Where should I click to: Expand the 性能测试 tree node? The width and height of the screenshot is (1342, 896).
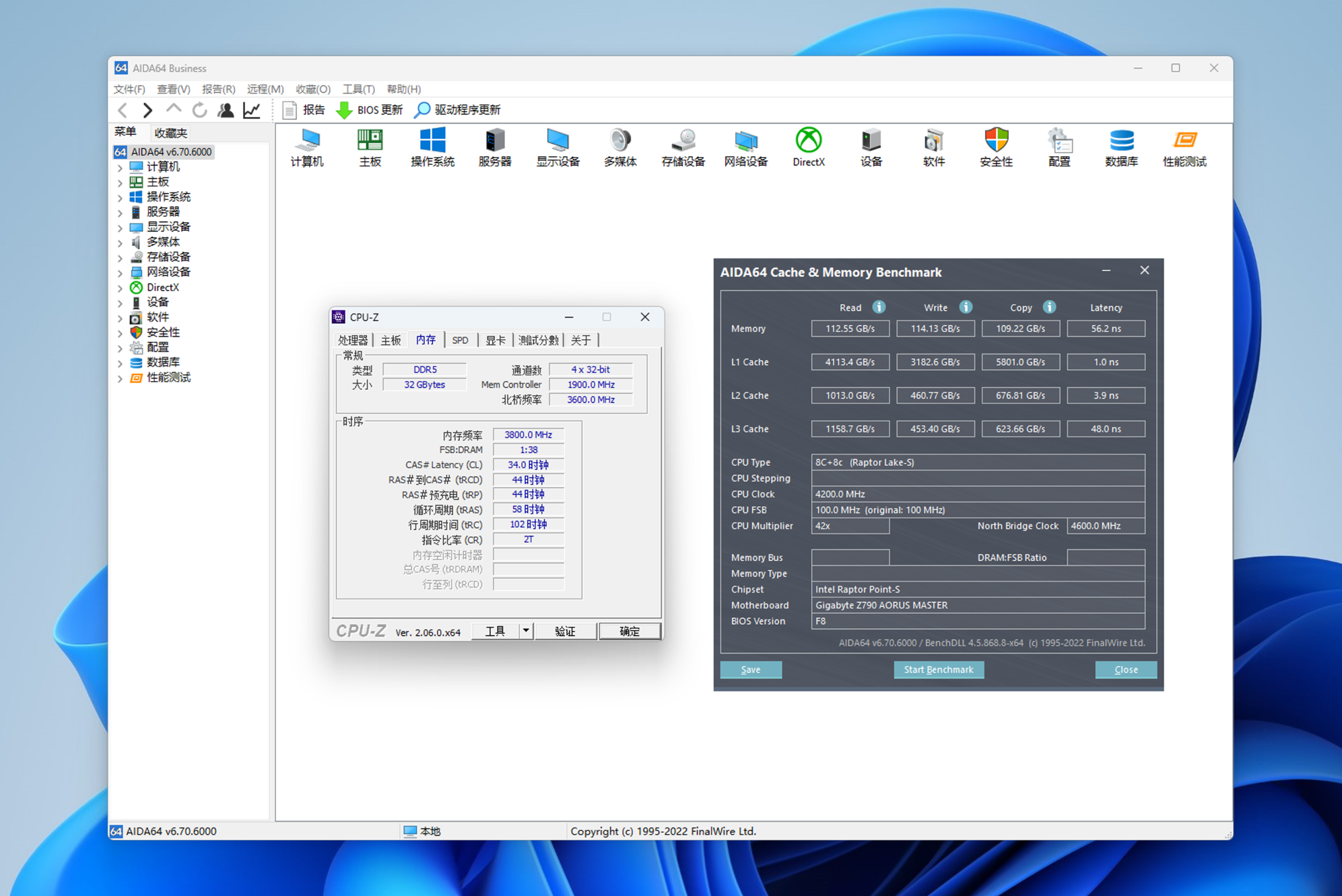[x=120, y=378]
